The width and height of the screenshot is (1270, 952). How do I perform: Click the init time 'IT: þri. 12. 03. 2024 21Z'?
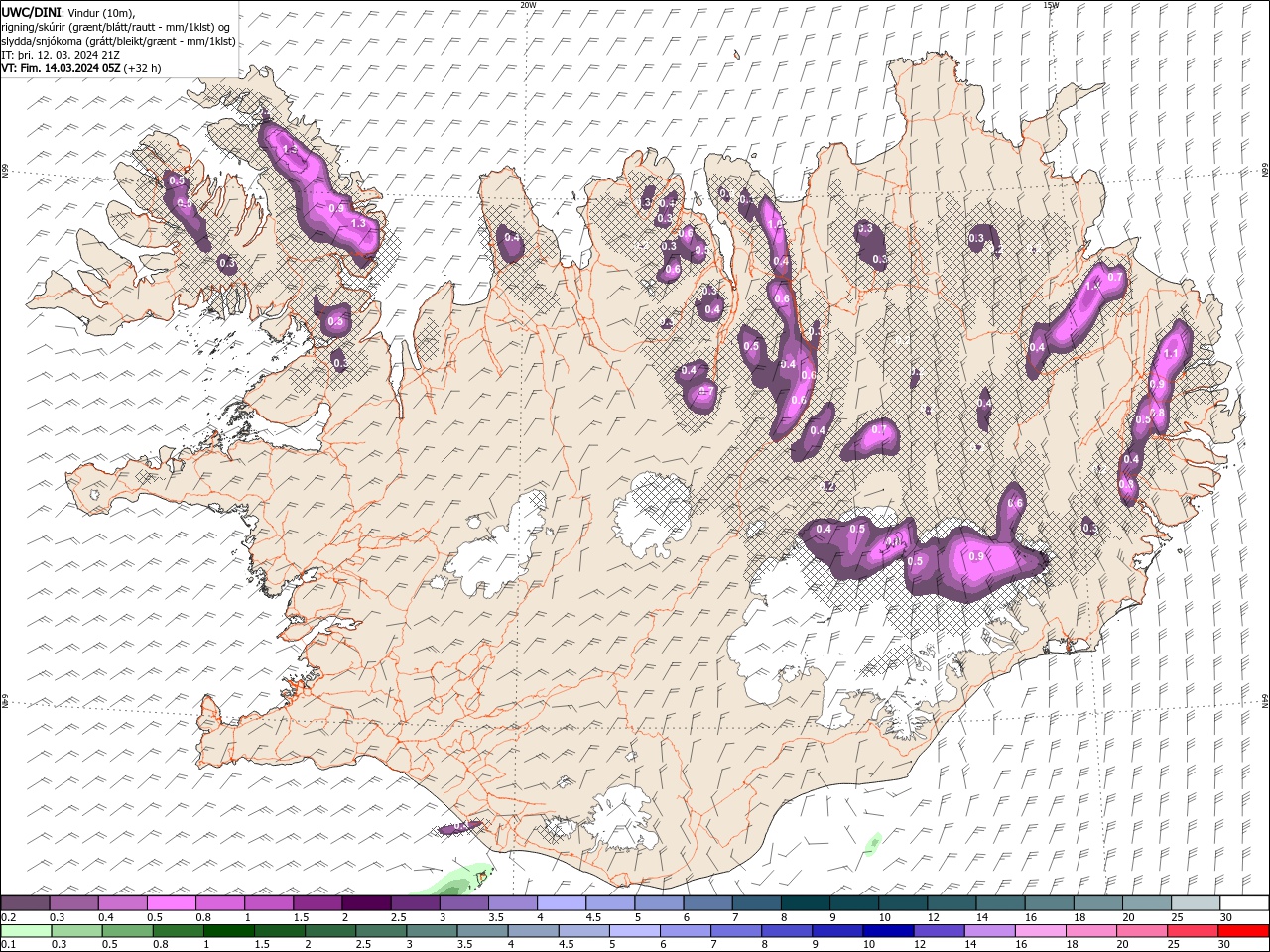61,55
